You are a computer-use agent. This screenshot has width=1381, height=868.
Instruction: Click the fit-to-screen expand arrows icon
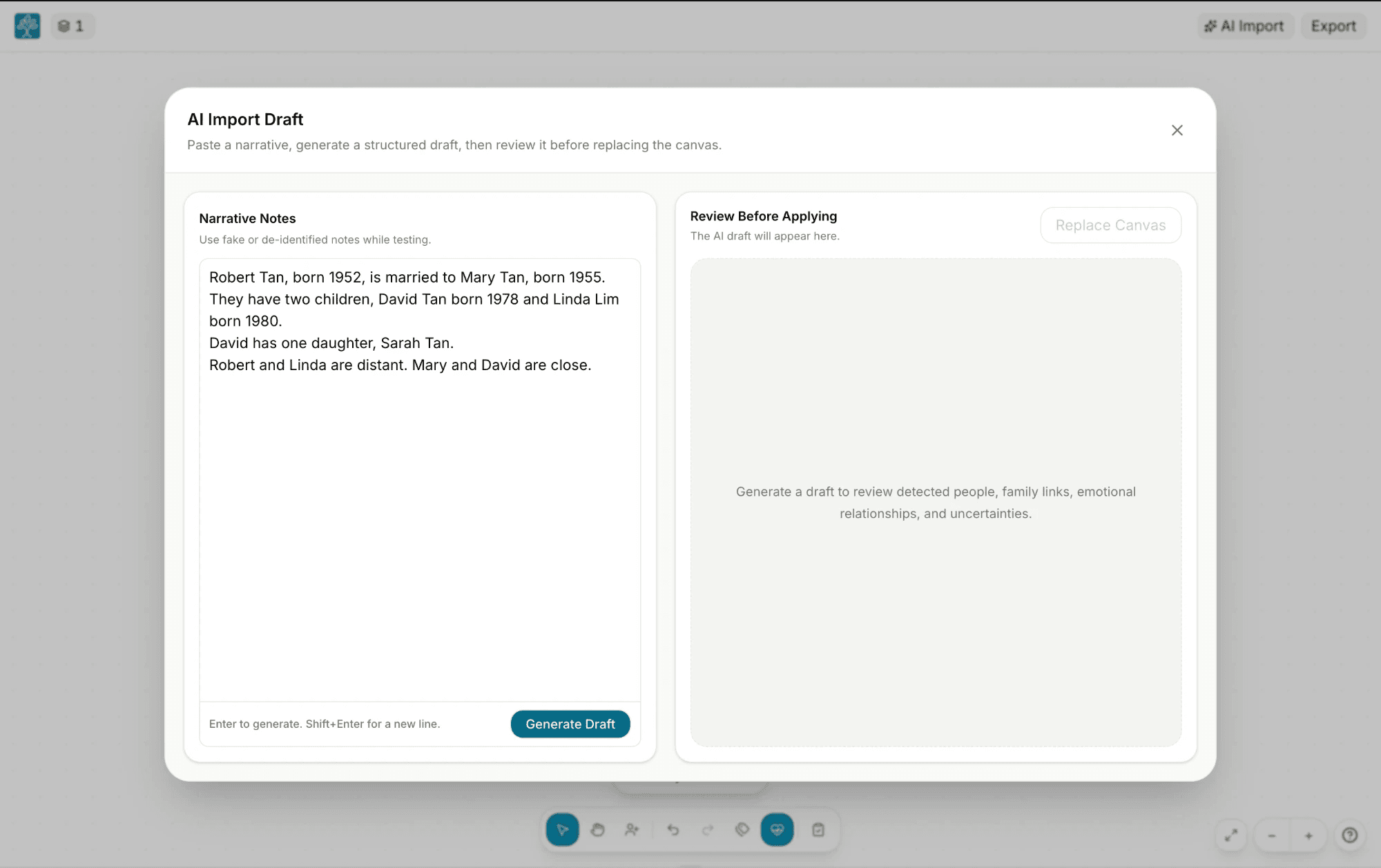point(1231,836)
